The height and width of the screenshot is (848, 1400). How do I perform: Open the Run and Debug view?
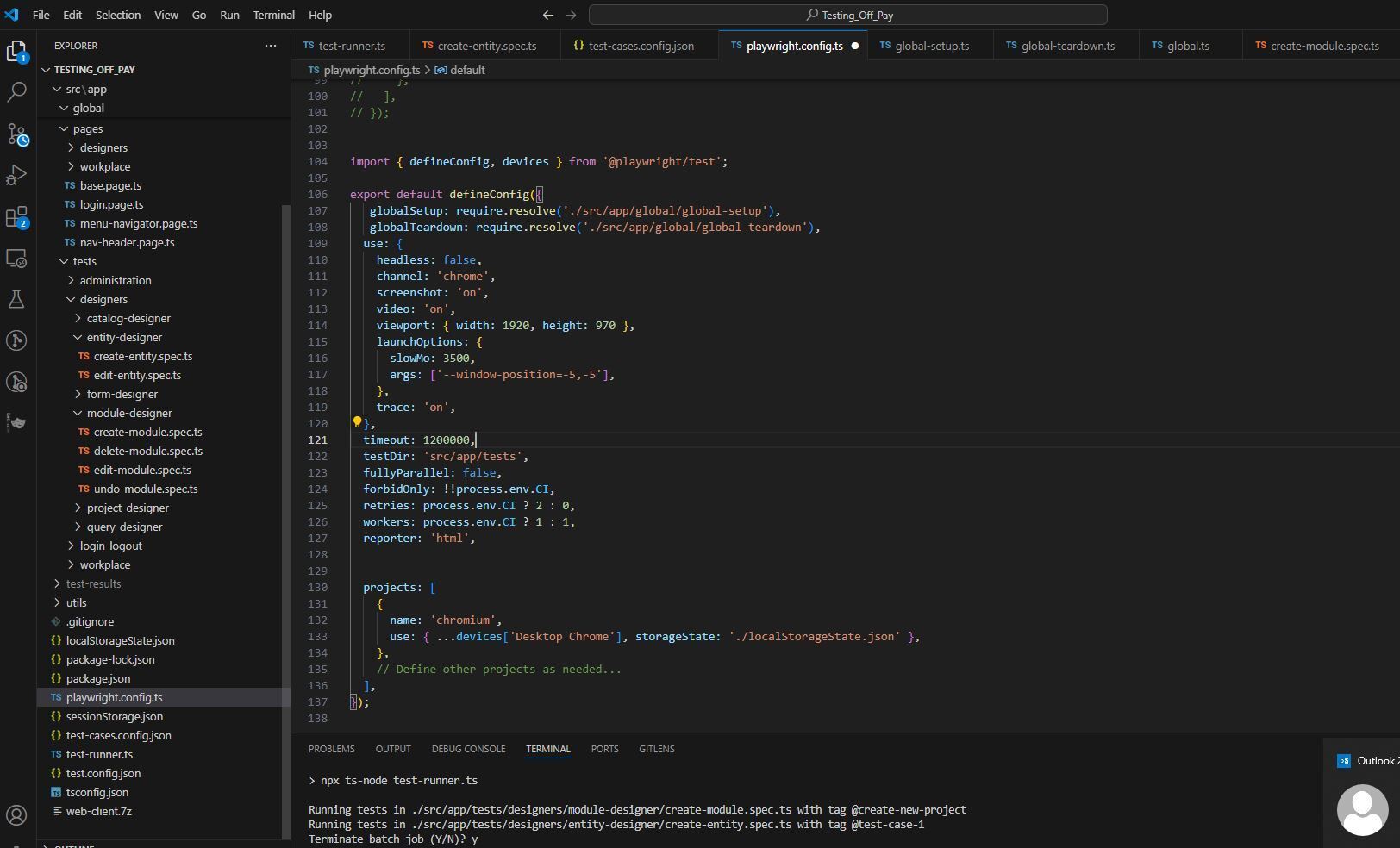[17, 176]
